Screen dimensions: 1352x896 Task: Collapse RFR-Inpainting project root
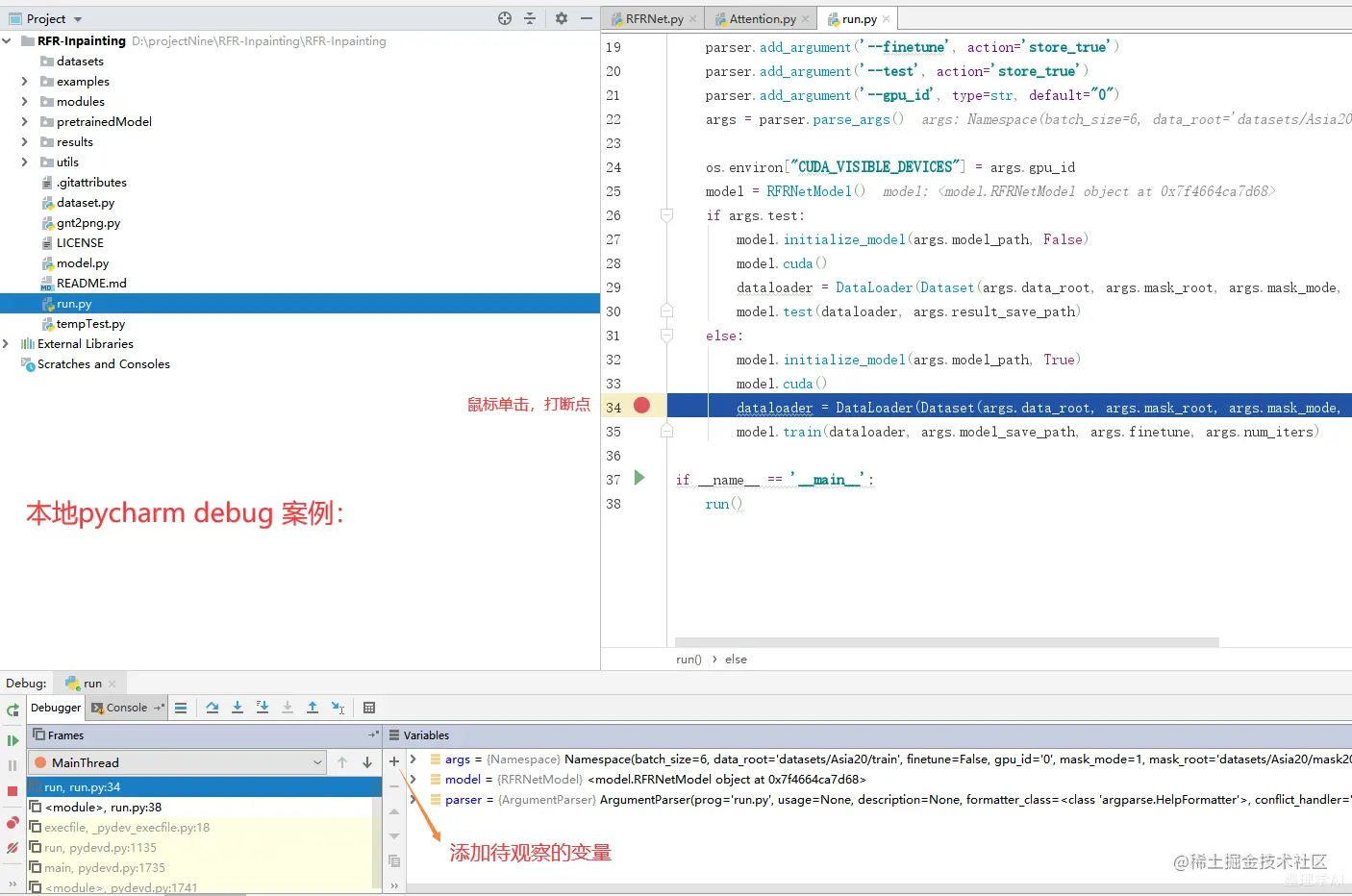(x=7, y=41)
